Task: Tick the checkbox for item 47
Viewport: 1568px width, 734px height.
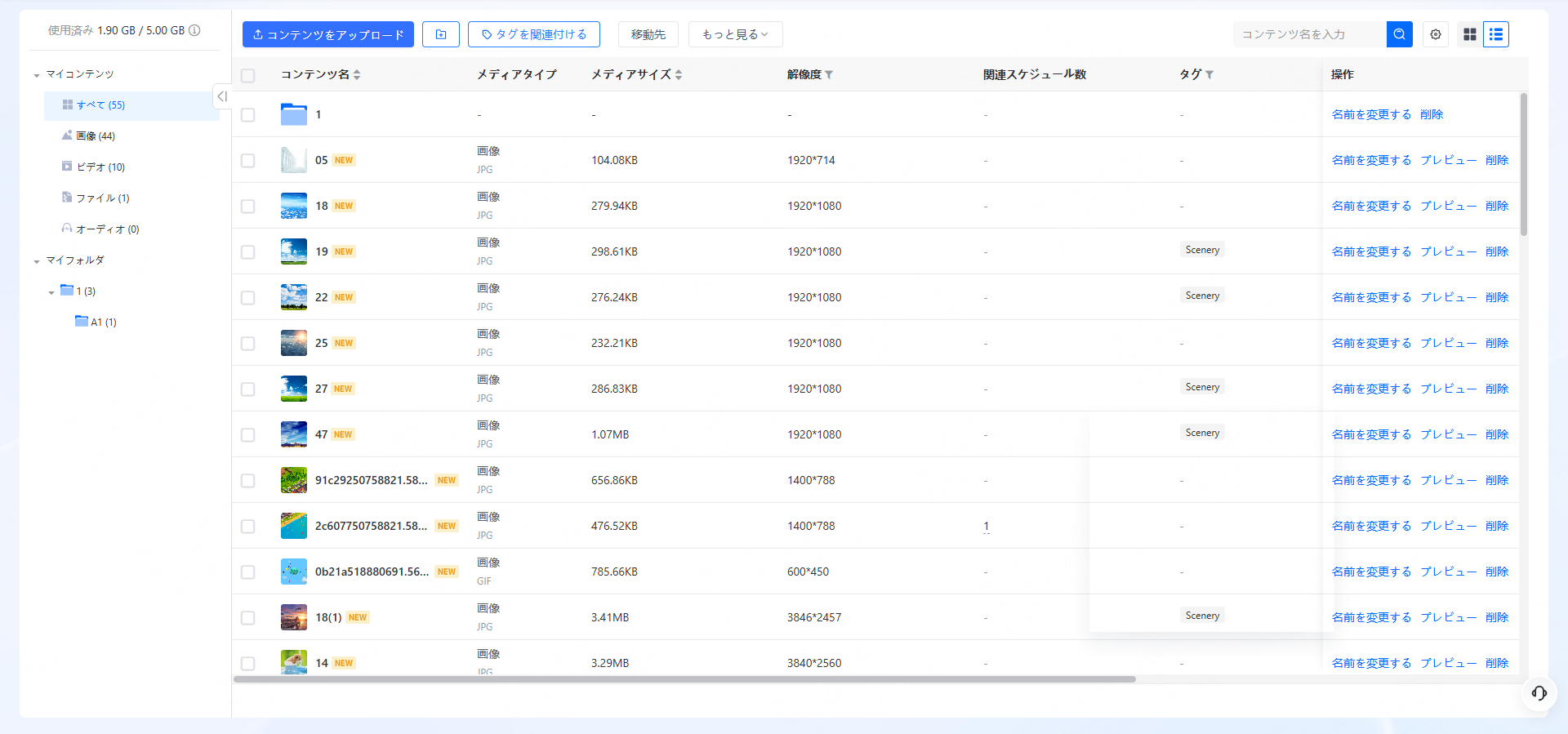Action: coord(248,435)
